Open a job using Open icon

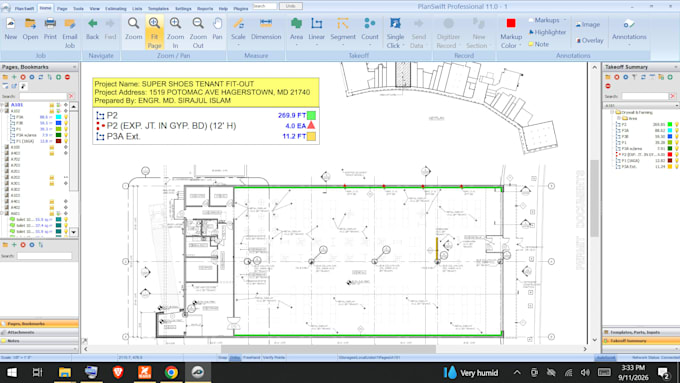point(30,29)
